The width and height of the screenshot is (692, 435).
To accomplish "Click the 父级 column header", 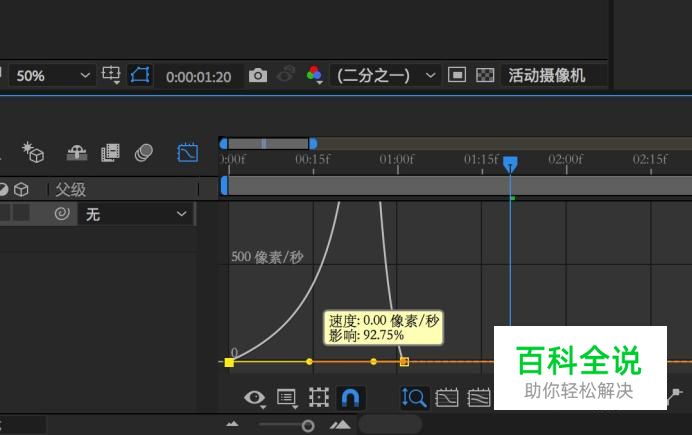I will click(71, 190).
